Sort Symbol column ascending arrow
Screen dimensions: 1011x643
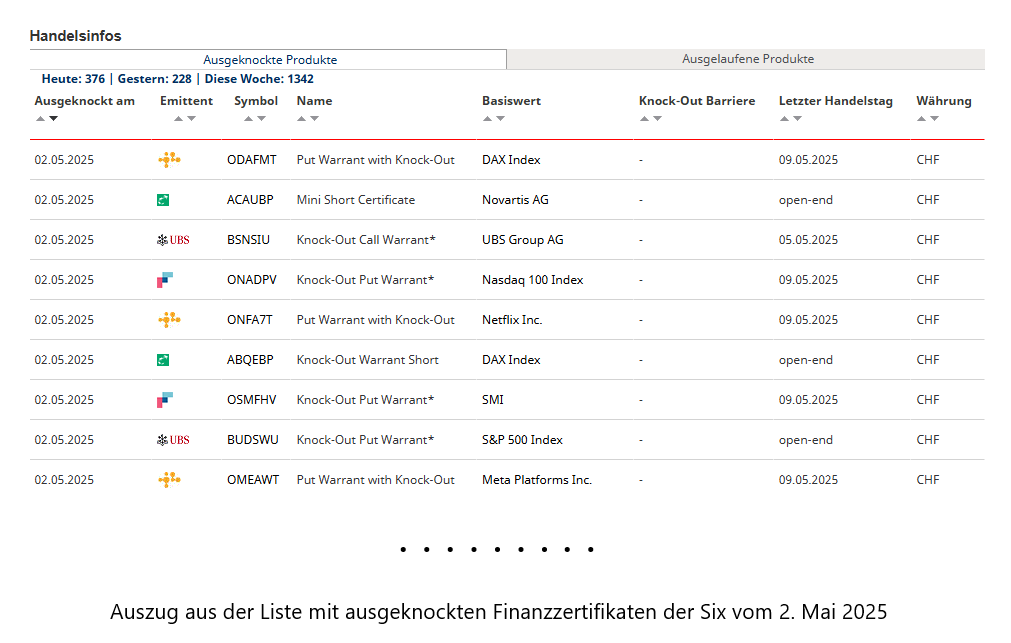248,119
